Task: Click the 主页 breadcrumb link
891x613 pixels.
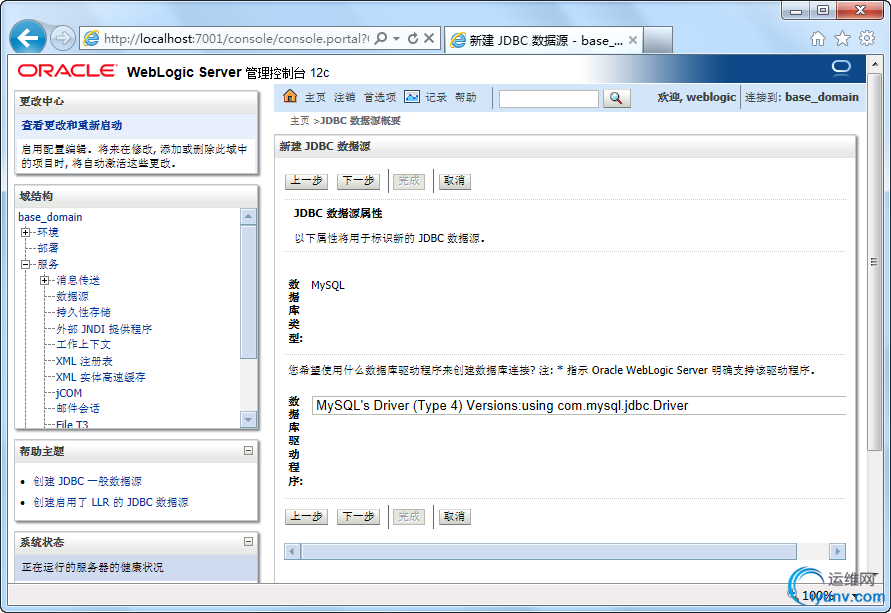Action: 299,120
